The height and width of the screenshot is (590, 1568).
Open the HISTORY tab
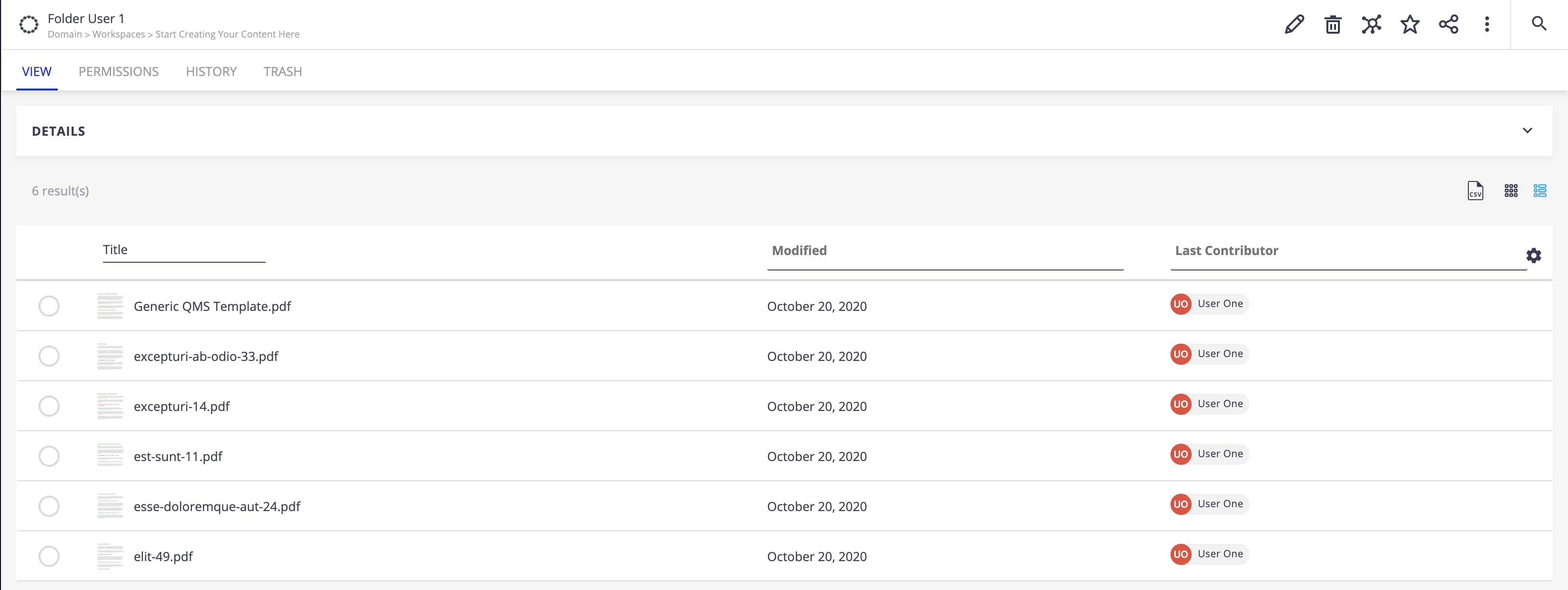coord(211,71)
